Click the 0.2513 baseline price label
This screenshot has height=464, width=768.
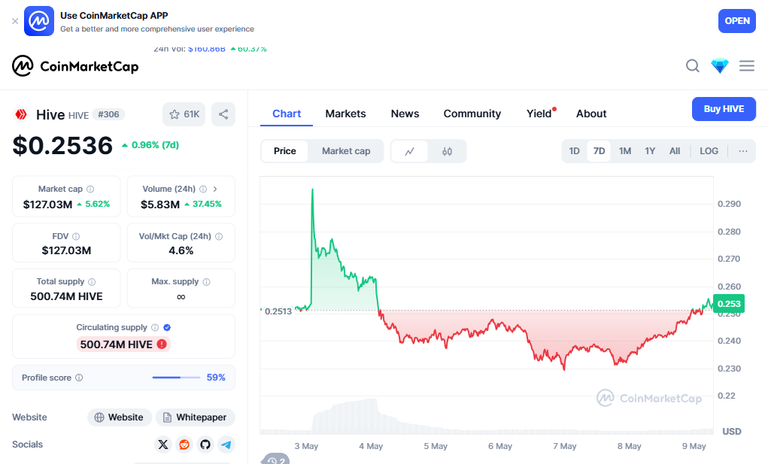(278, 312)
